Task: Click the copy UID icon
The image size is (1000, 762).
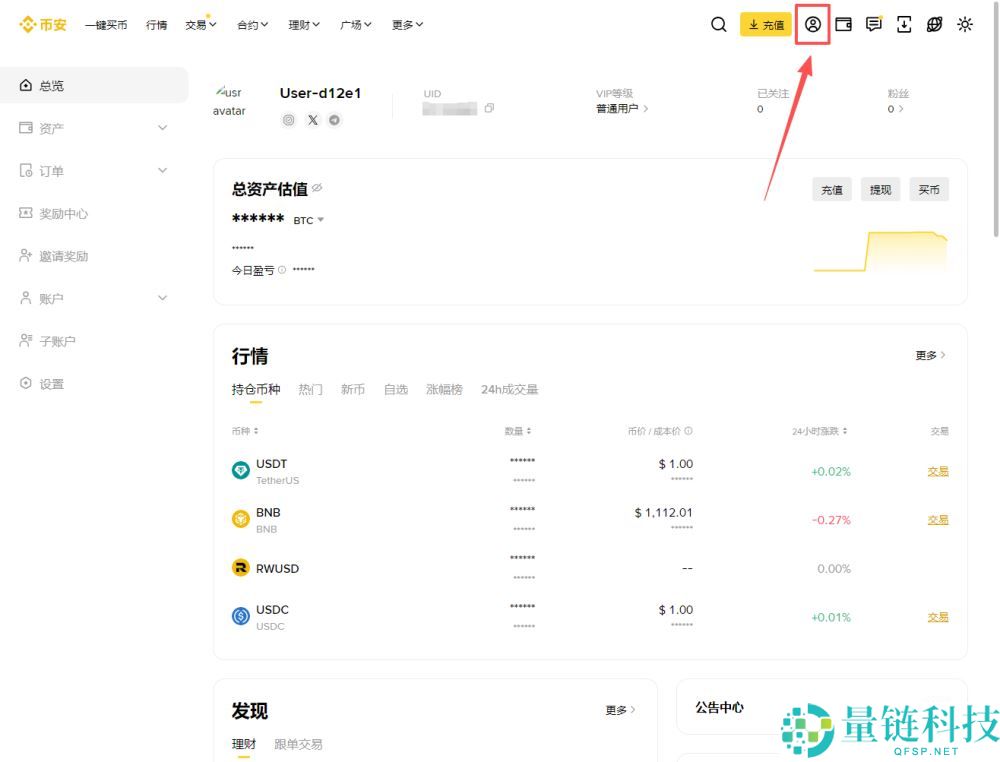Action: [489, 108]
